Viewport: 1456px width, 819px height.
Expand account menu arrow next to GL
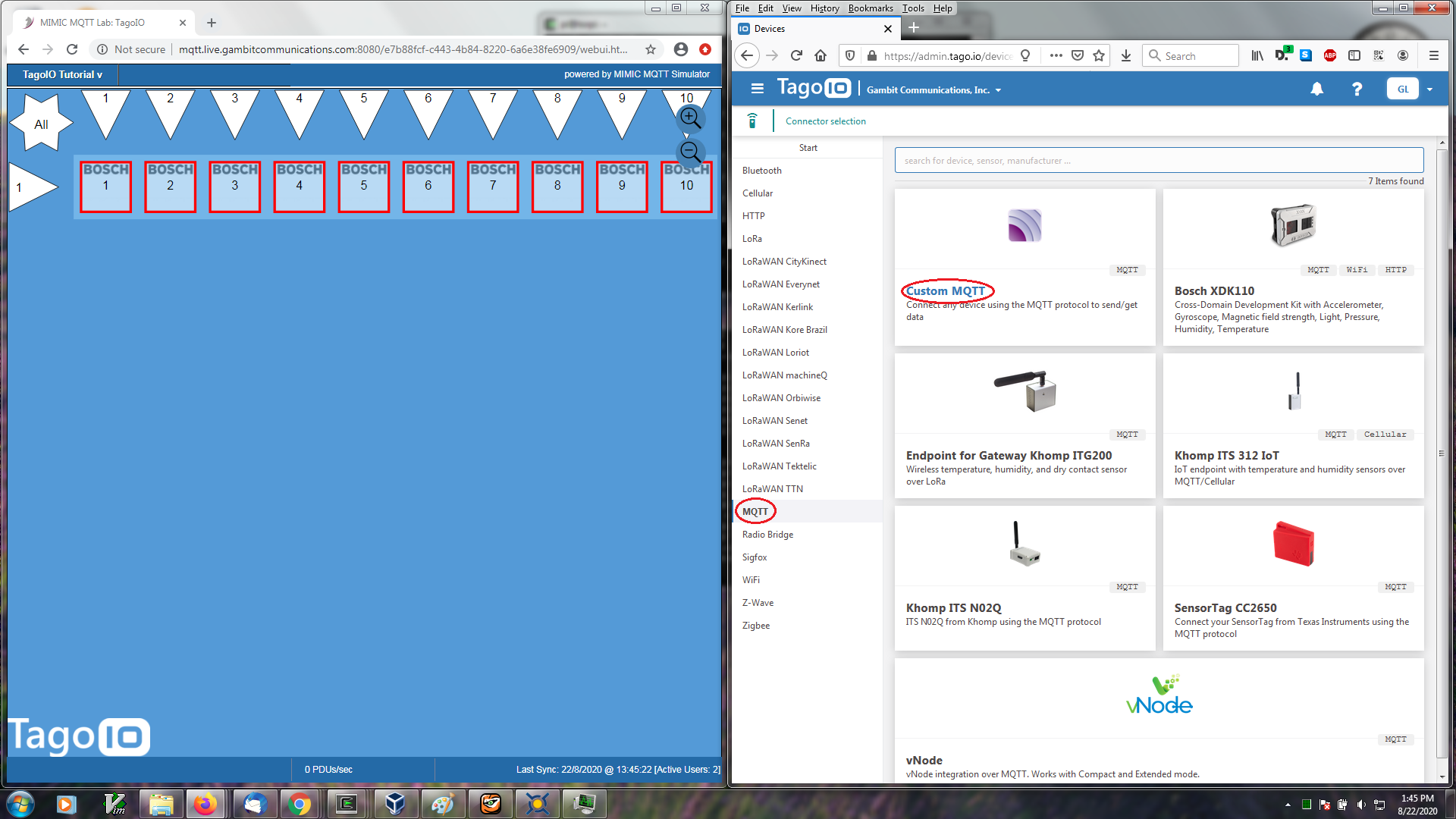pos(1430,89)
